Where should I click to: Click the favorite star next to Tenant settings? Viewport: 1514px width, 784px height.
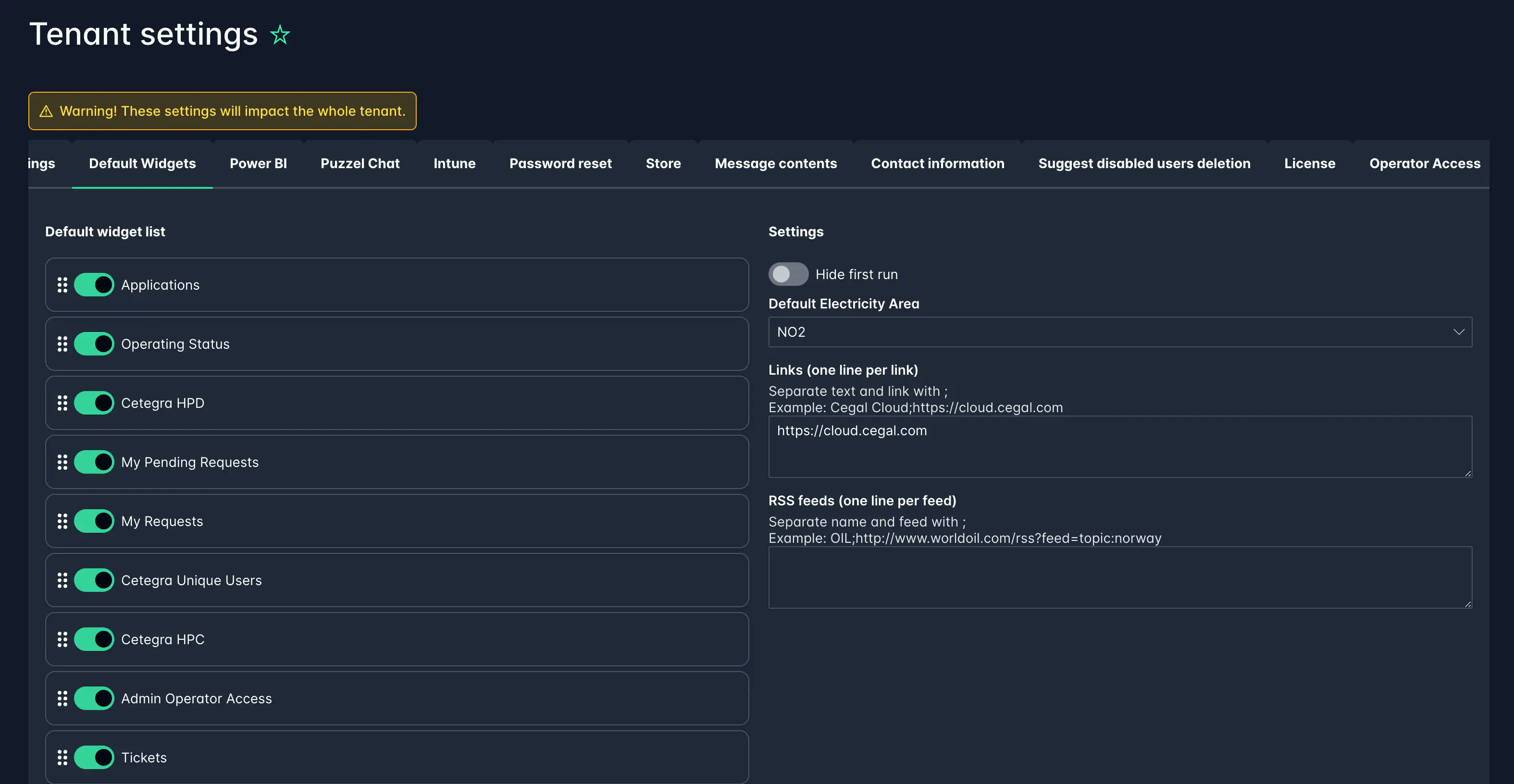pyautogui.click(x=280, y=35)
